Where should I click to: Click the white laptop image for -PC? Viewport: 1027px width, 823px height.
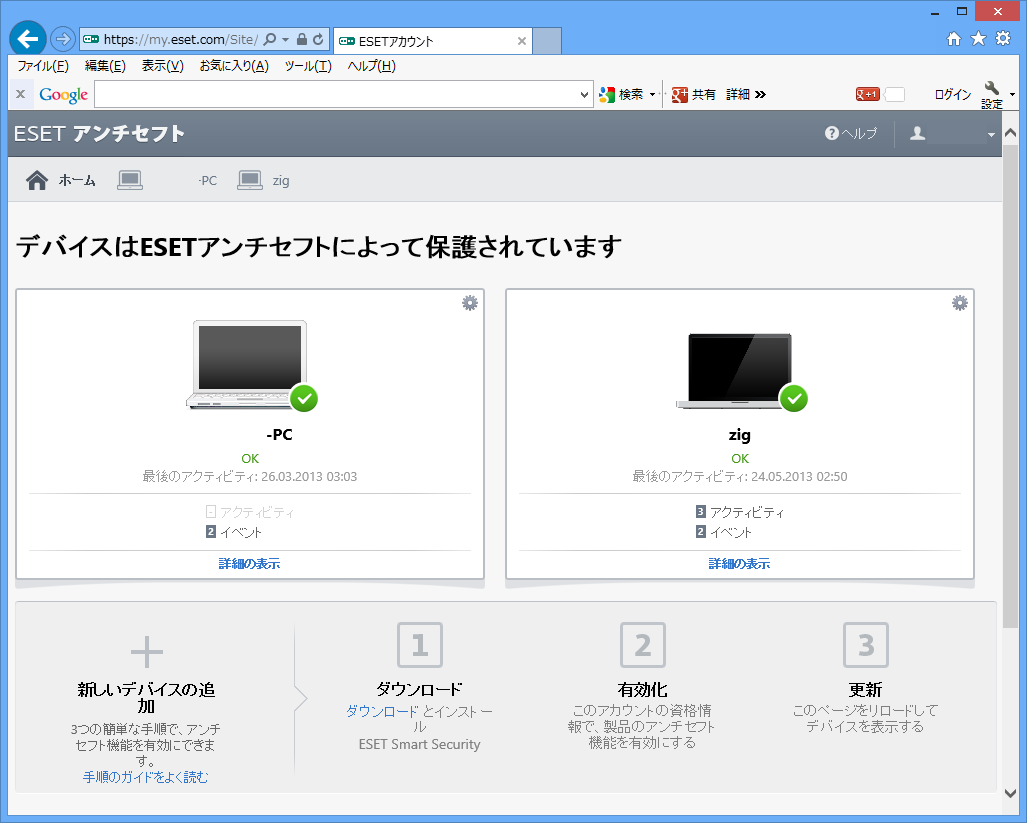[249, 365]
